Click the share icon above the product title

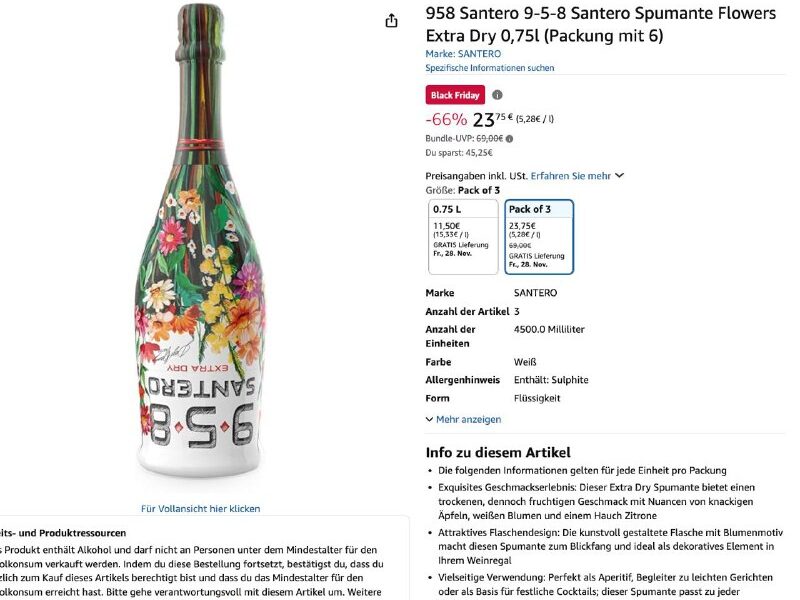392,21
